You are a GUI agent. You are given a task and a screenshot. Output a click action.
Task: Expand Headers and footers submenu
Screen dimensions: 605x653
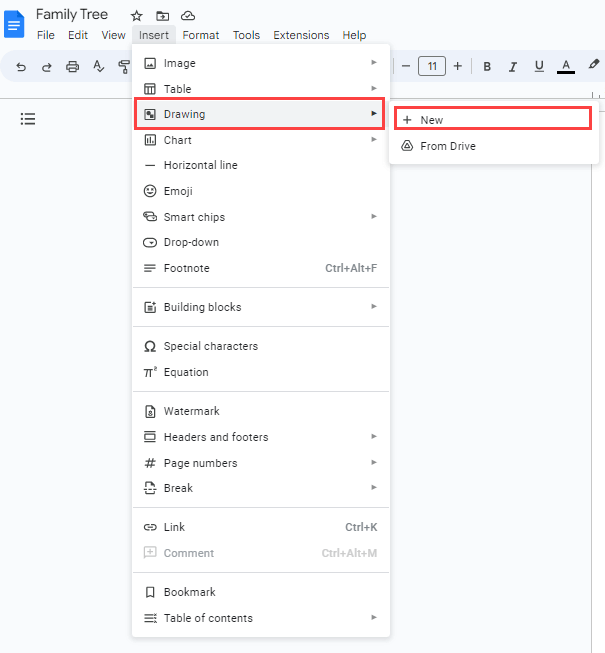tap(261, 437)
